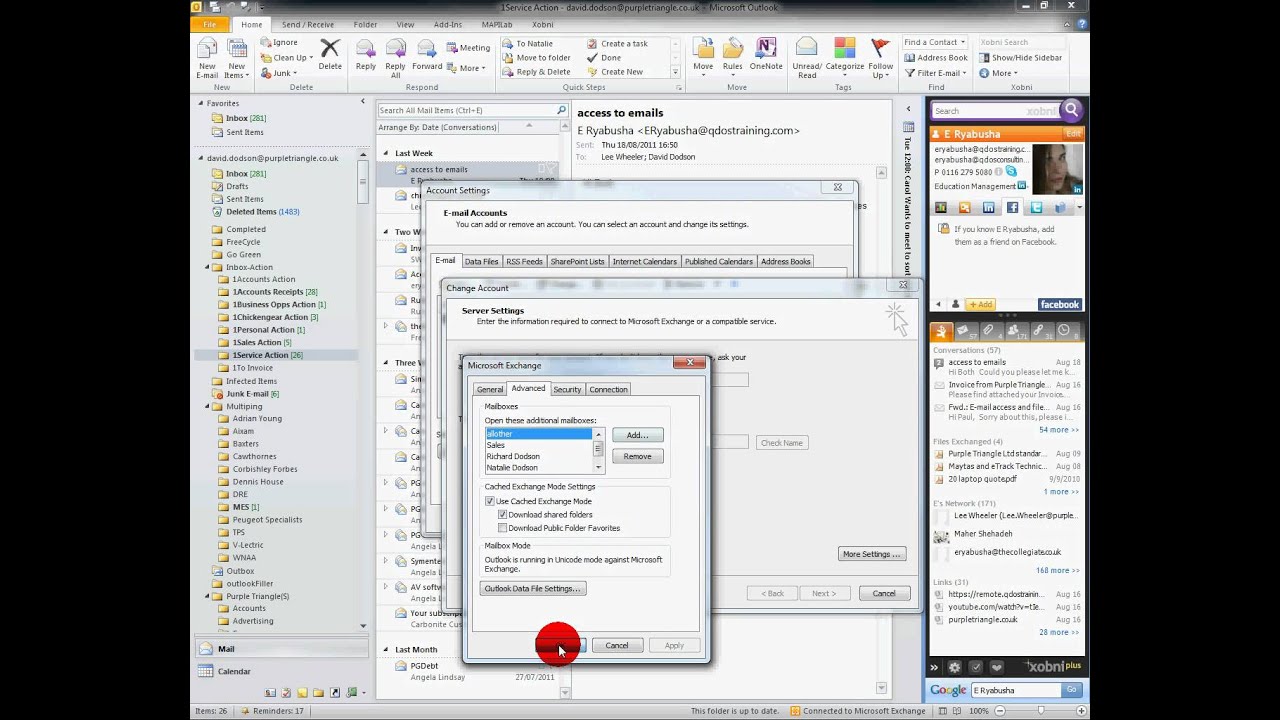The image size is (1280, 720).
Task: Click E Ryabusha's contact photo
Action: click(1057, 169)
